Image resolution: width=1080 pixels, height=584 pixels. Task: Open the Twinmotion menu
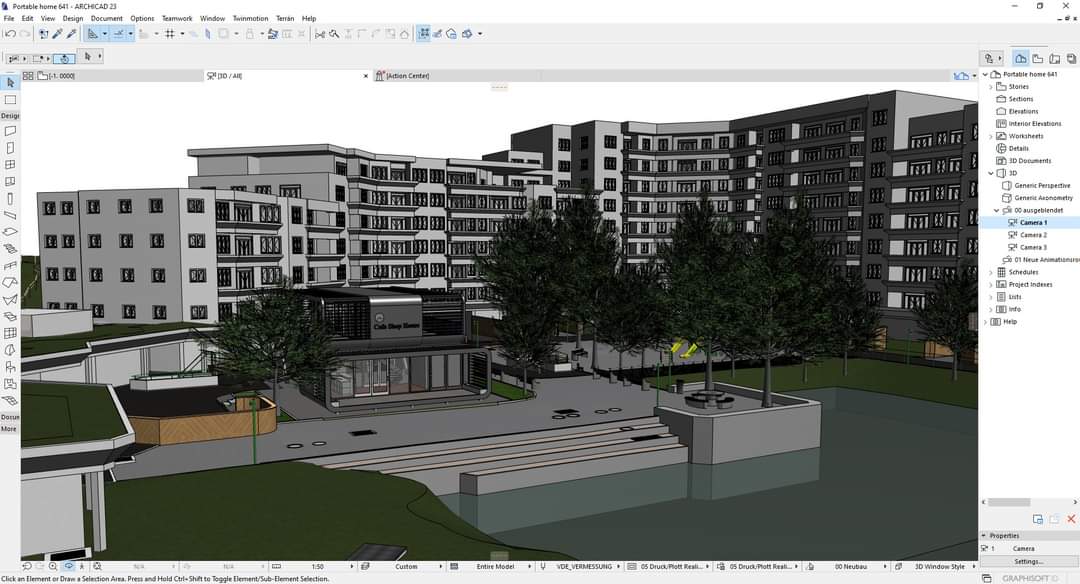pyautogui.click(x=249, y=18)
